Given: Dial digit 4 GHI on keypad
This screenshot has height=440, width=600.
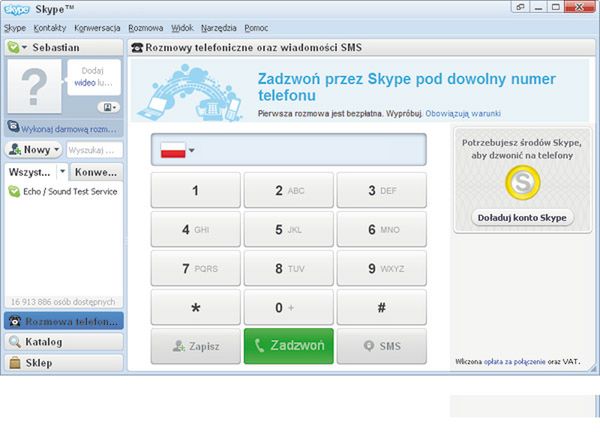Looking at the screenshot, I should coord(196,229).
